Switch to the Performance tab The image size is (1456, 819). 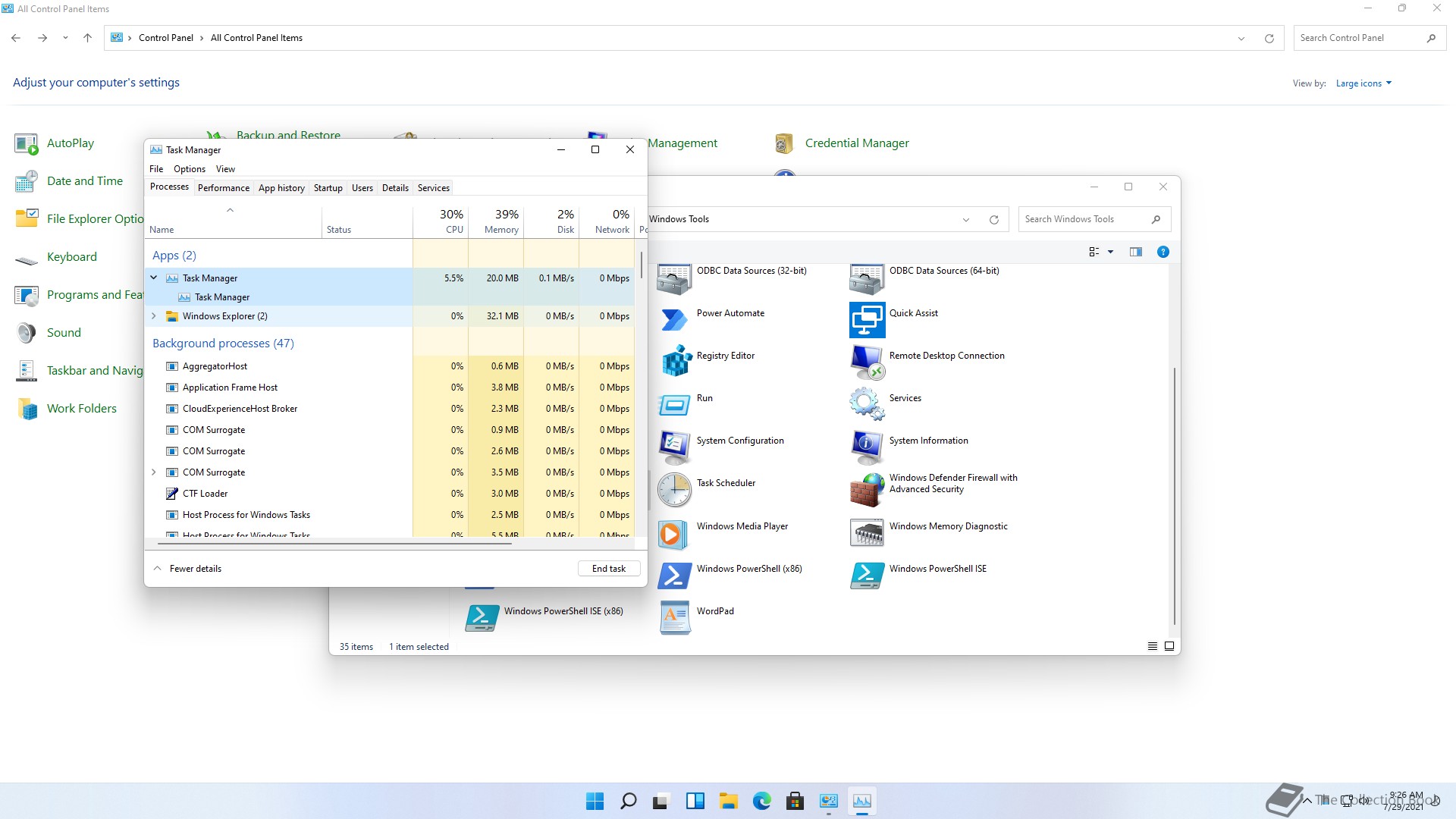tap(224, 187)
